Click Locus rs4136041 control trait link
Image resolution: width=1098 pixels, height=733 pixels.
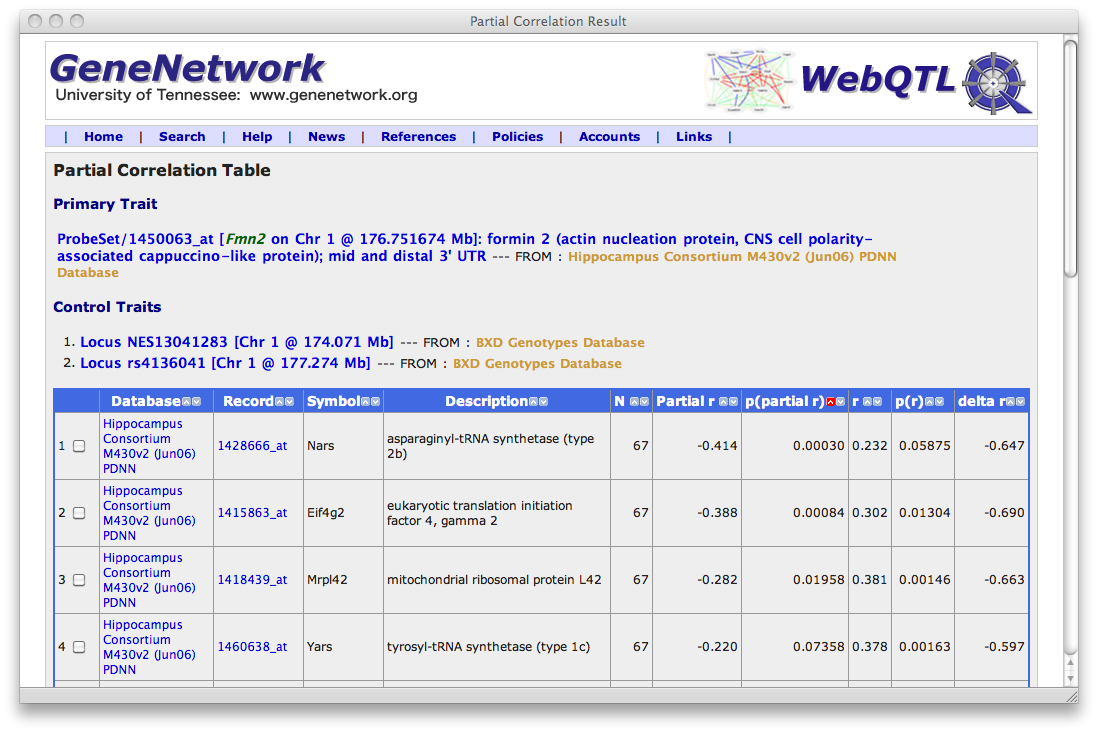pyautogui.click(x=225, y=363)
